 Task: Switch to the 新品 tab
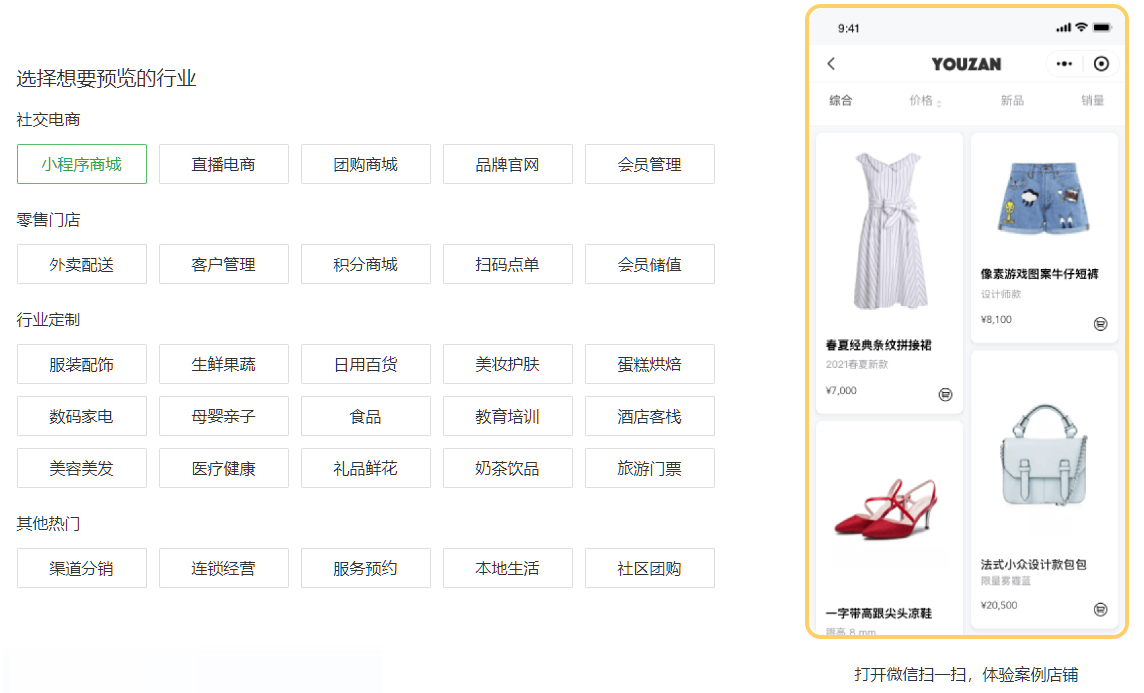coord(1012,101)
